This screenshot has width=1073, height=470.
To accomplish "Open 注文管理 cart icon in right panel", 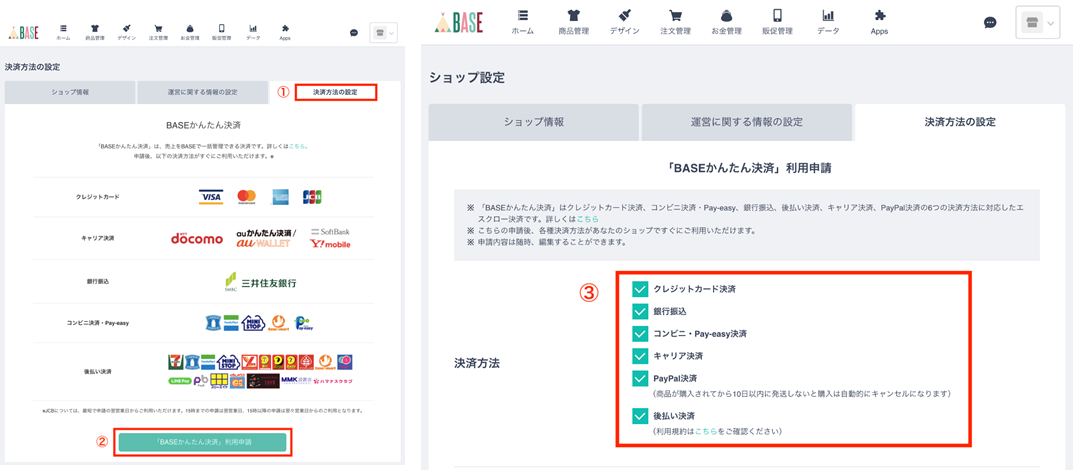I will point(675,22).
